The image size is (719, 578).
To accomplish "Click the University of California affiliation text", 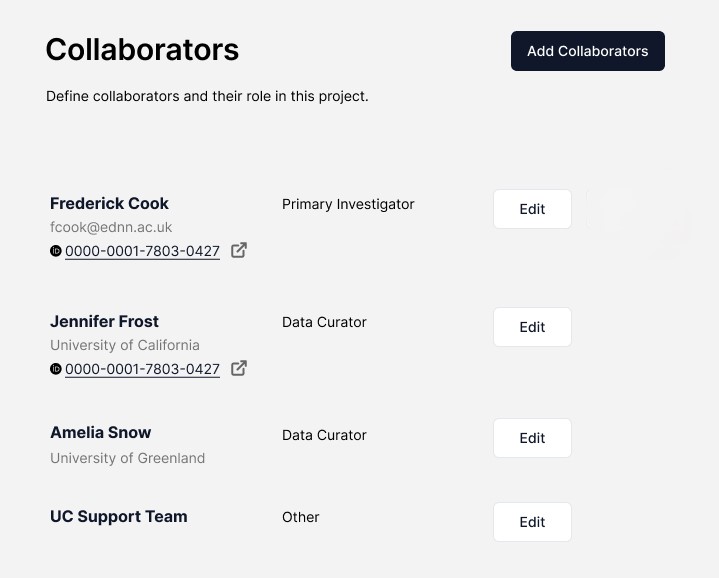I will tap(125, 345).
